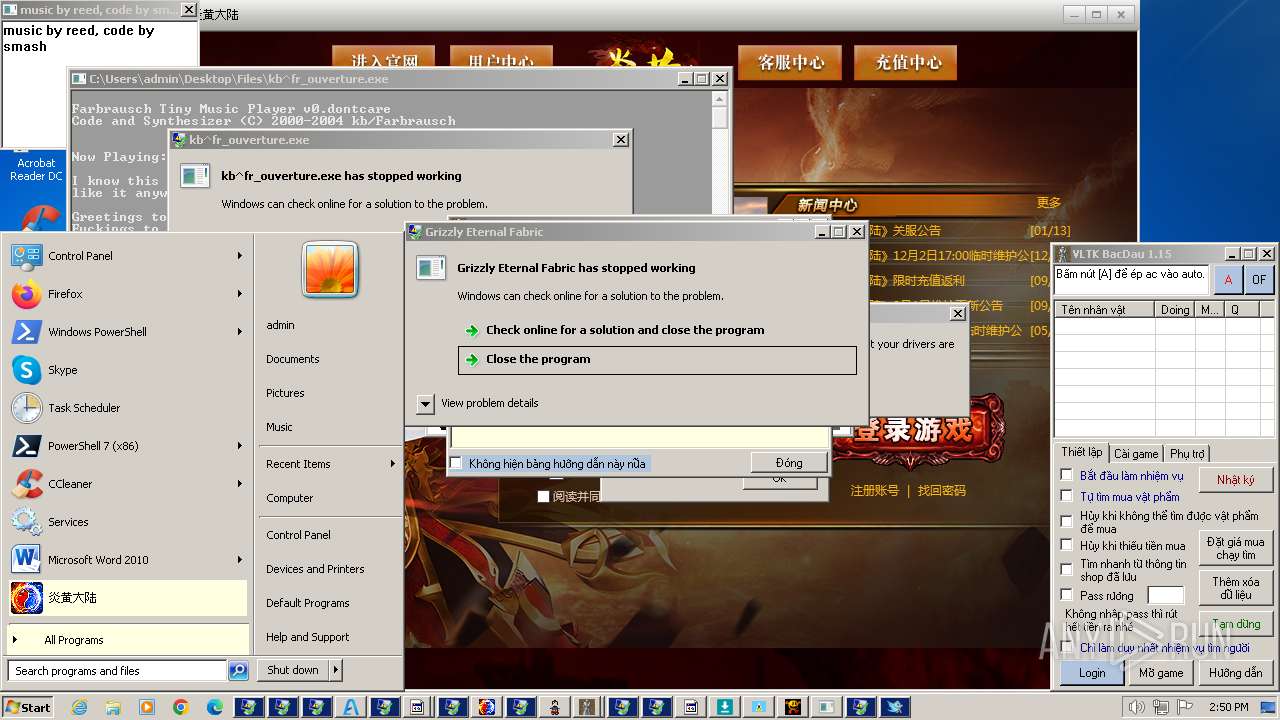Launch CCleaner from the Start menu

[x=127, y=484]
